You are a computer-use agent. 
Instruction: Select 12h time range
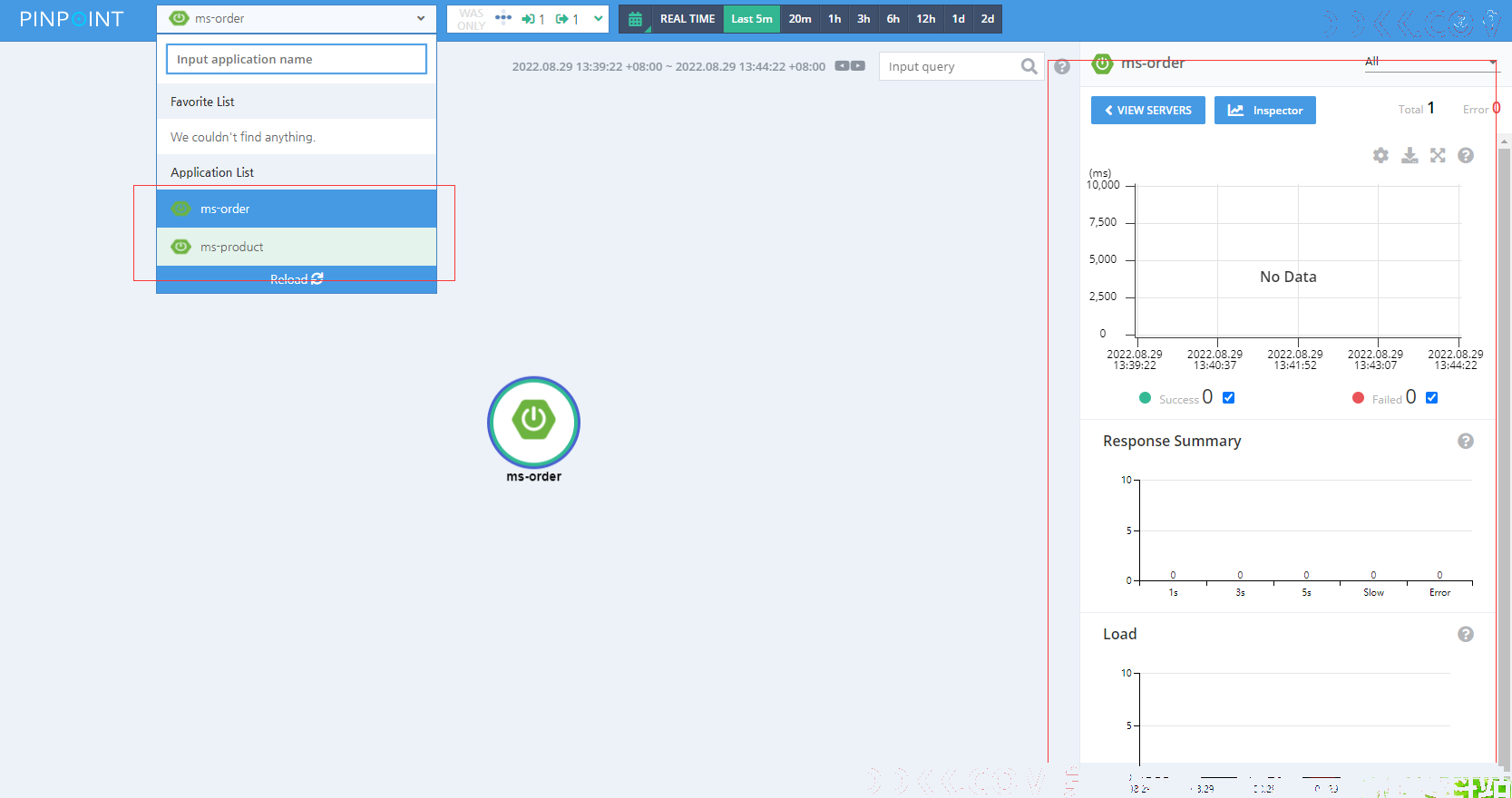point(926,19)
